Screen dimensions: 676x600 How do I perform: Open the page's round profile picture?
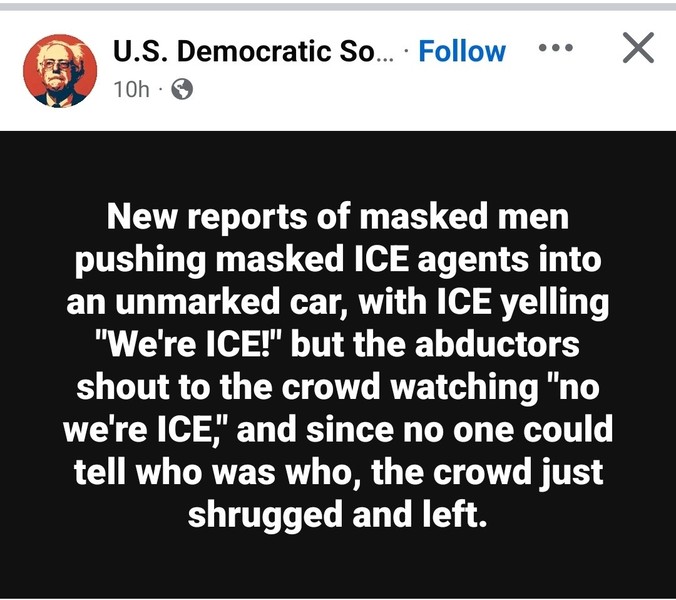point(60,71)
